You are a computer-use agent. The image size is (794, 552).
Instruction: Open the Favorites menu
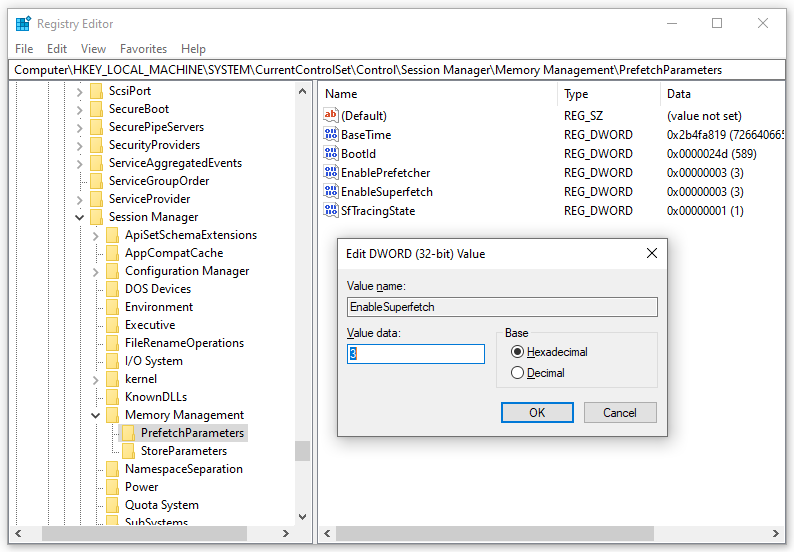pos(143,48)
